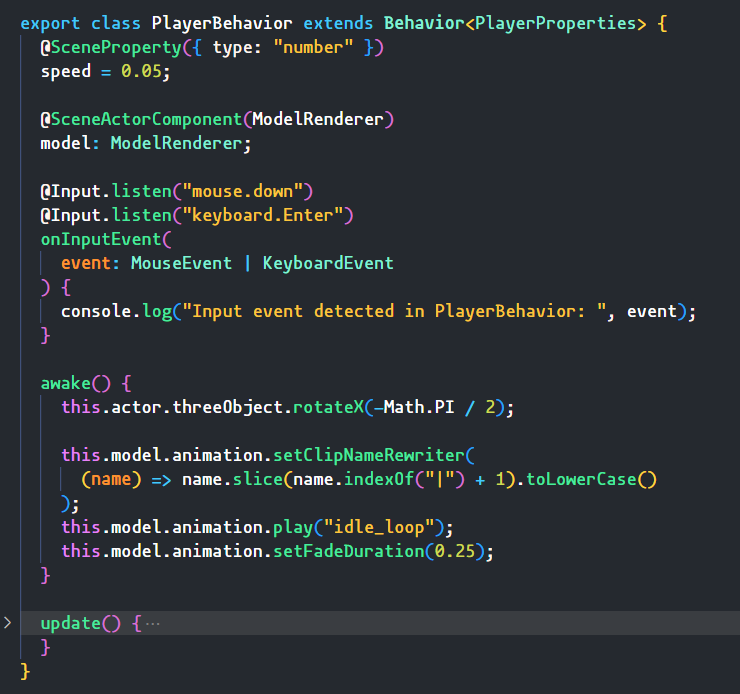
Task: Click the ModelRenderer type annotation after model:
Action: [x=177, y=143]
